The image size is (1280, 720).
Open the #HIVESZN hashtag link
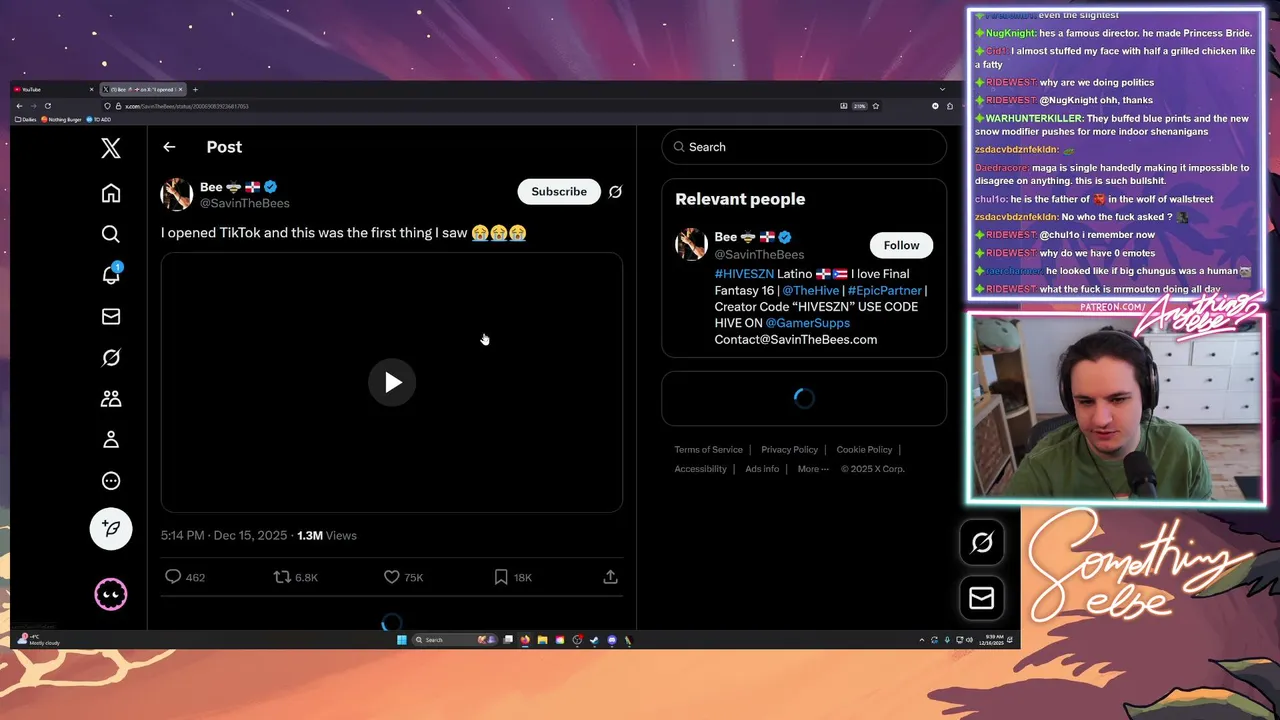pyautogui.click(x=744, y=274)
